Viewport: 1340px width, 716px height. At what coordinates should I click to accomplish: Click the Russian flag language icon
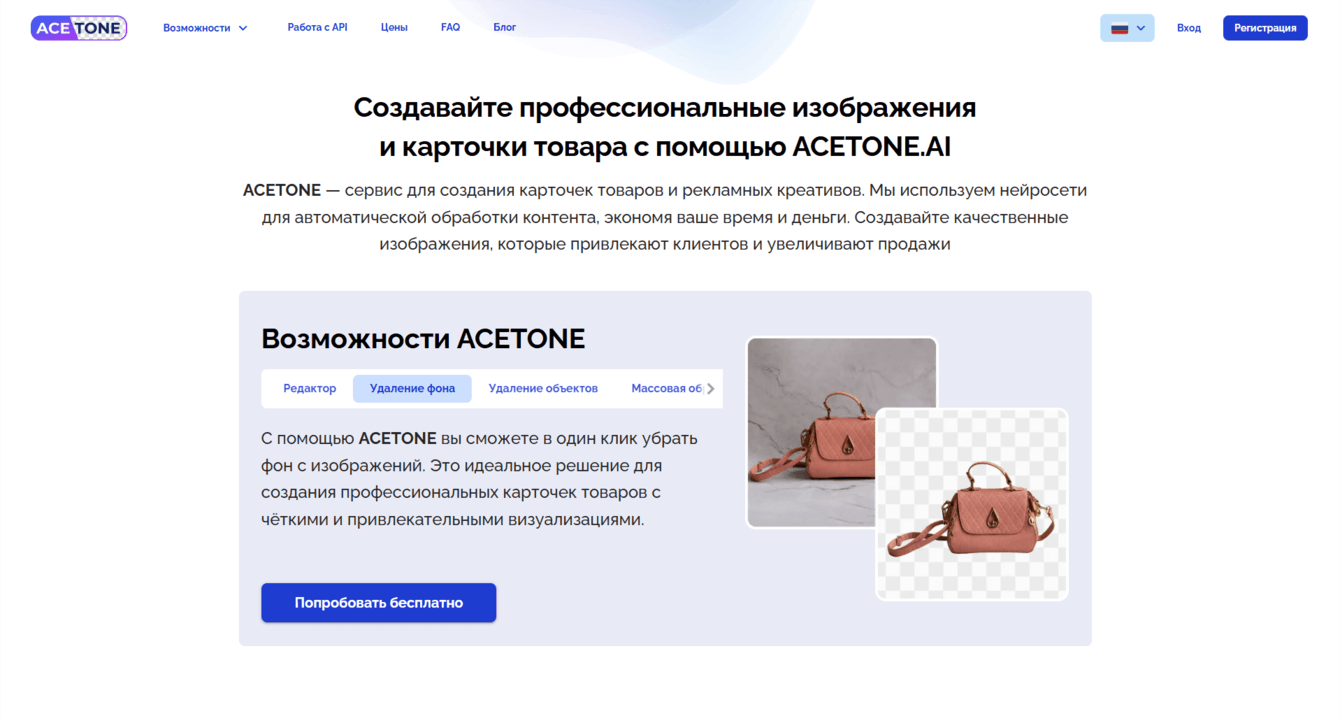coord(1119,28)
